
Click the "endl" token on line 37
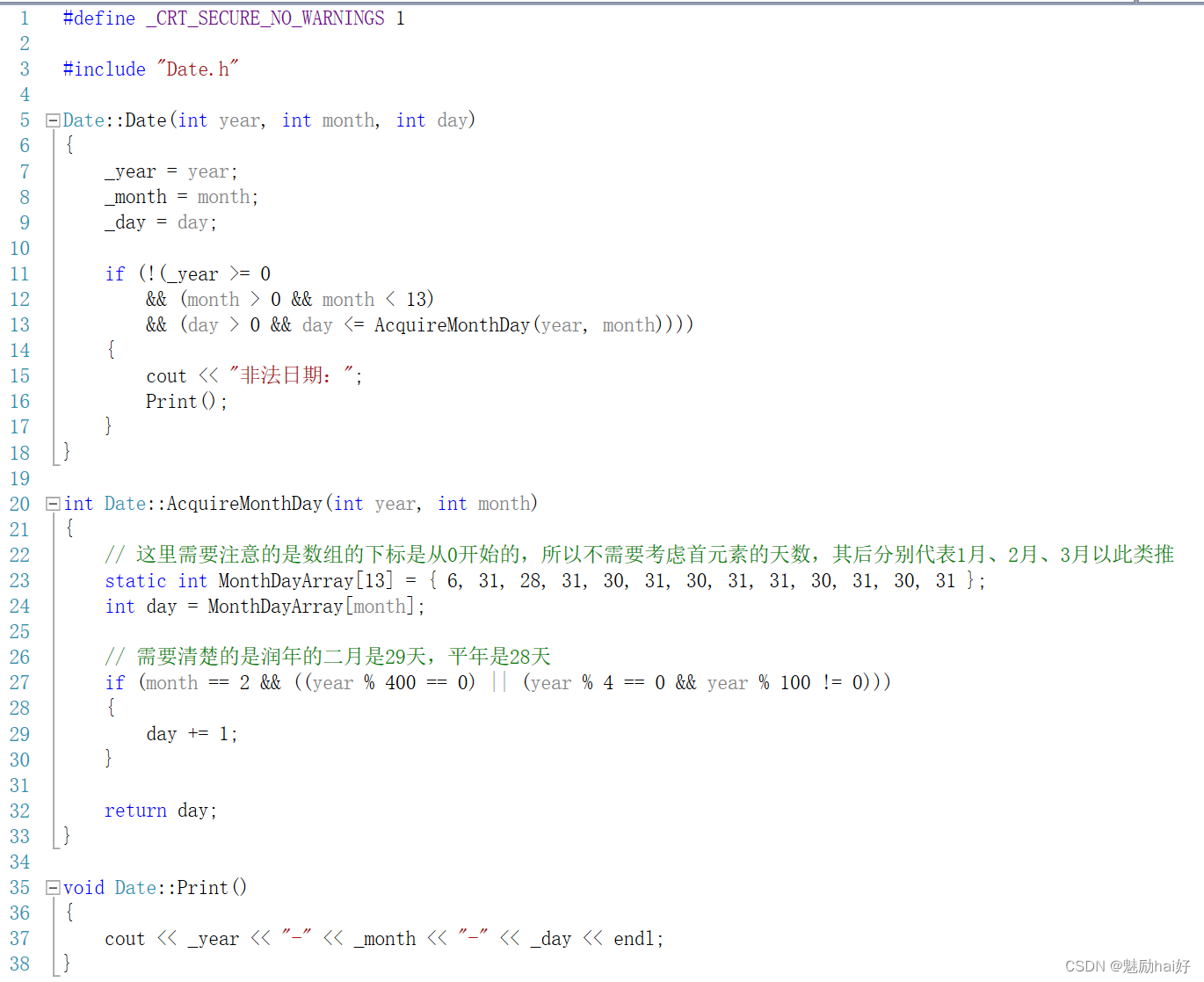coord(634,939)
